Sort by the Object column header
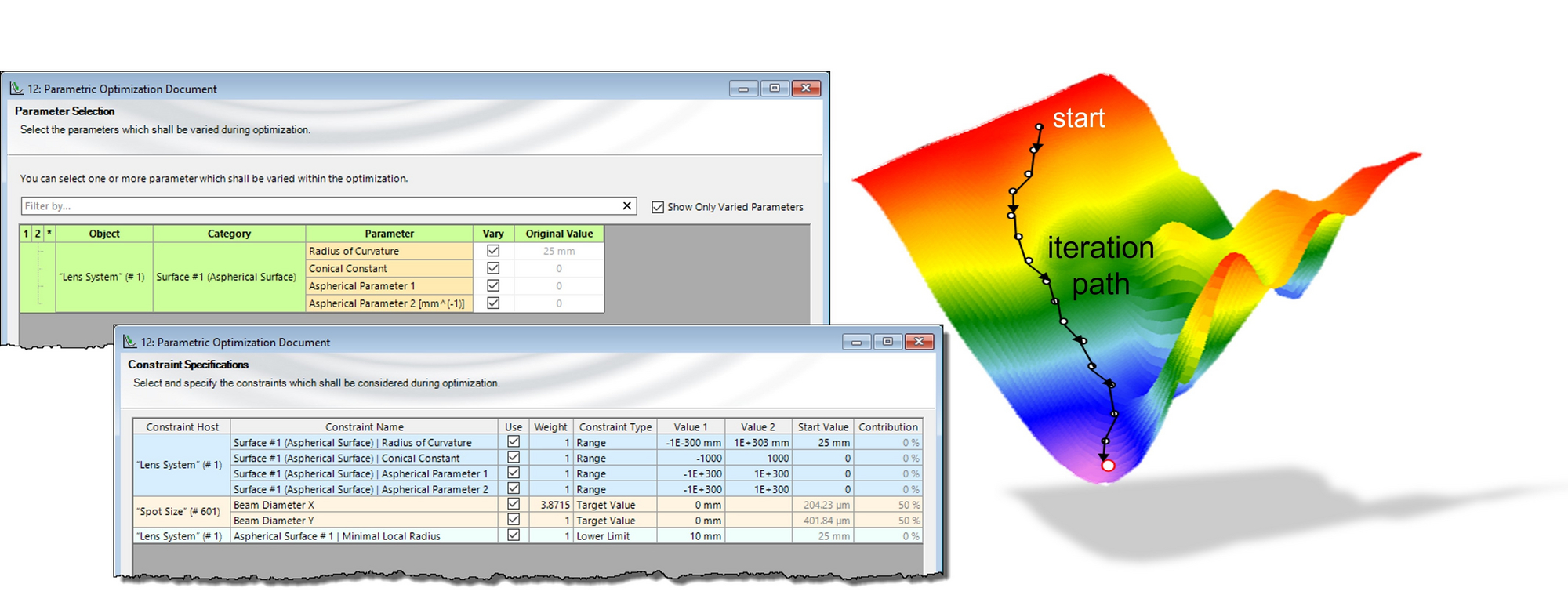The width and height of the screenshot is (1568, 595). [x=104, y=234]
